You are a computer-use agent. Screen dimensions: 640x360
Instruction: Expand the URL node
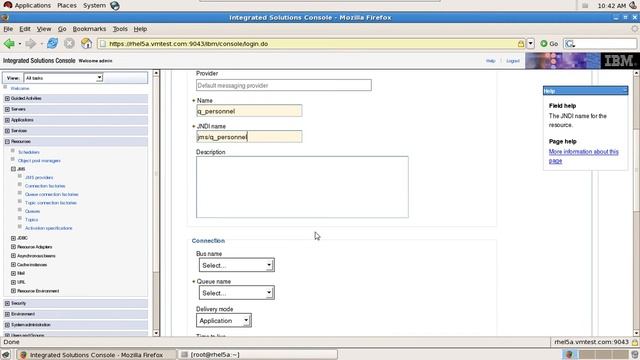13,282
